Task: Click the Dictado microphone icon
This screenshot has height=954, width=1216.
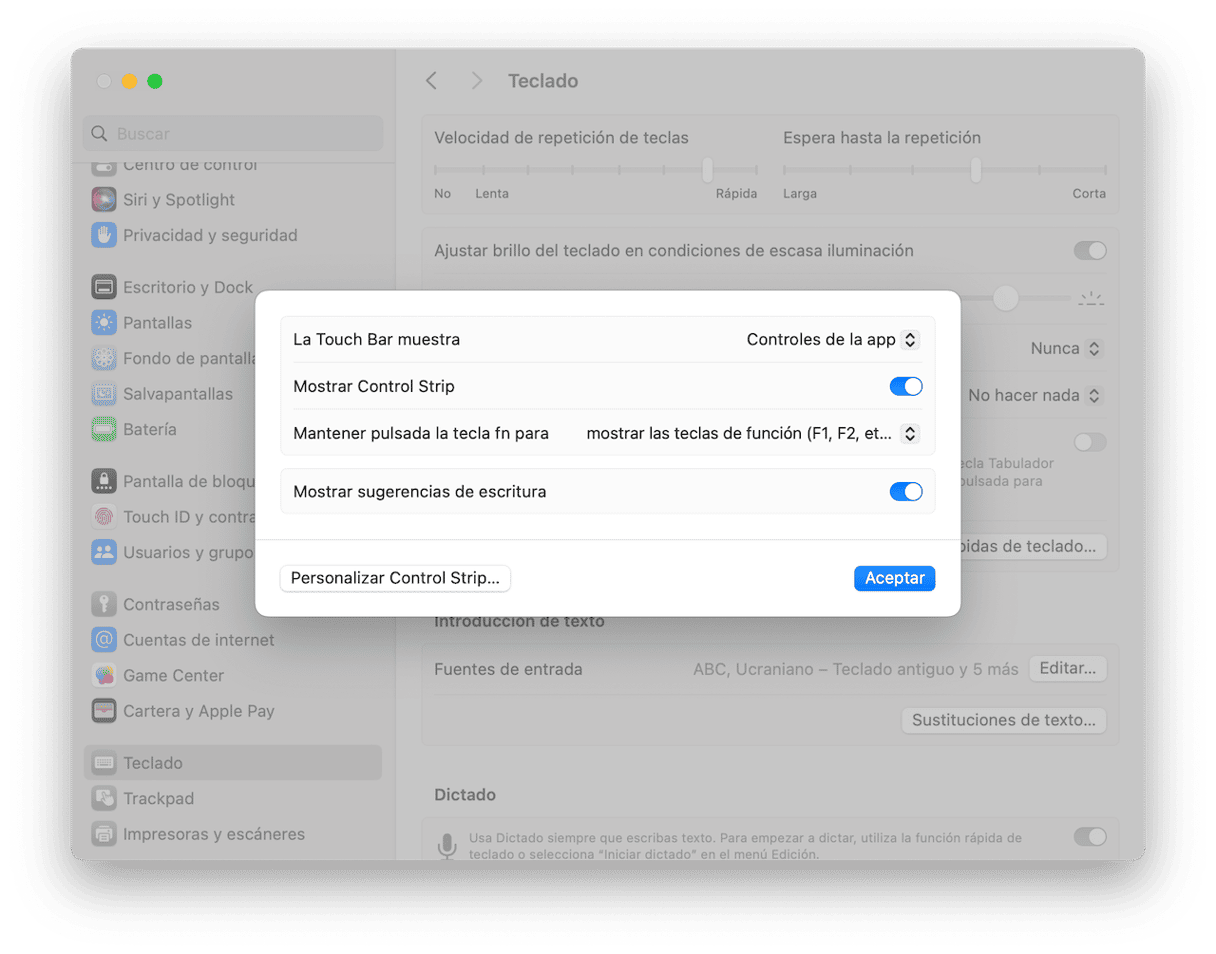Action: pos(448,846)
